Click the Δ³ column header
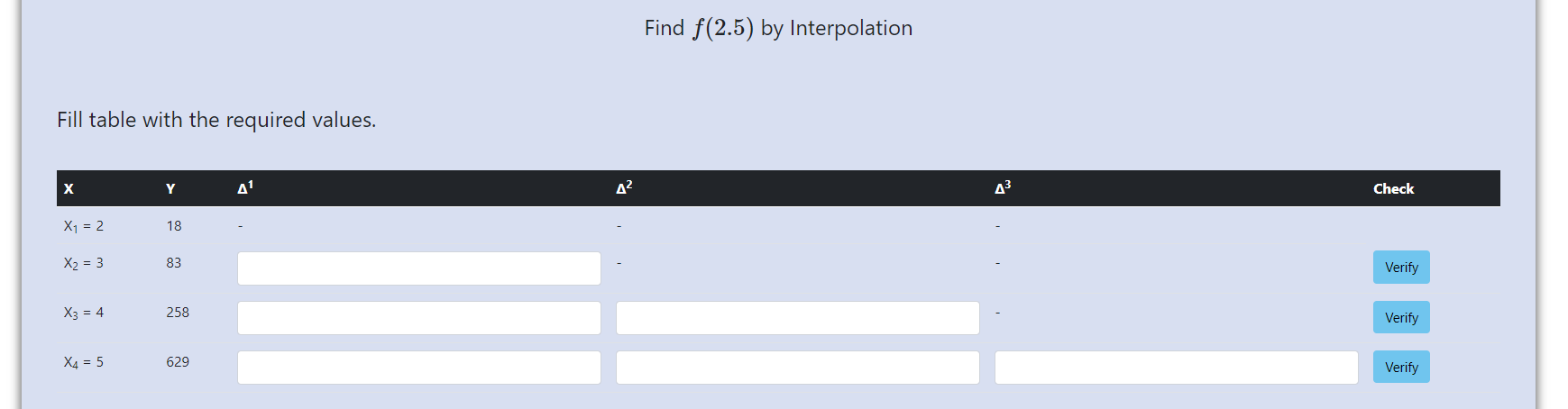 1003,187
